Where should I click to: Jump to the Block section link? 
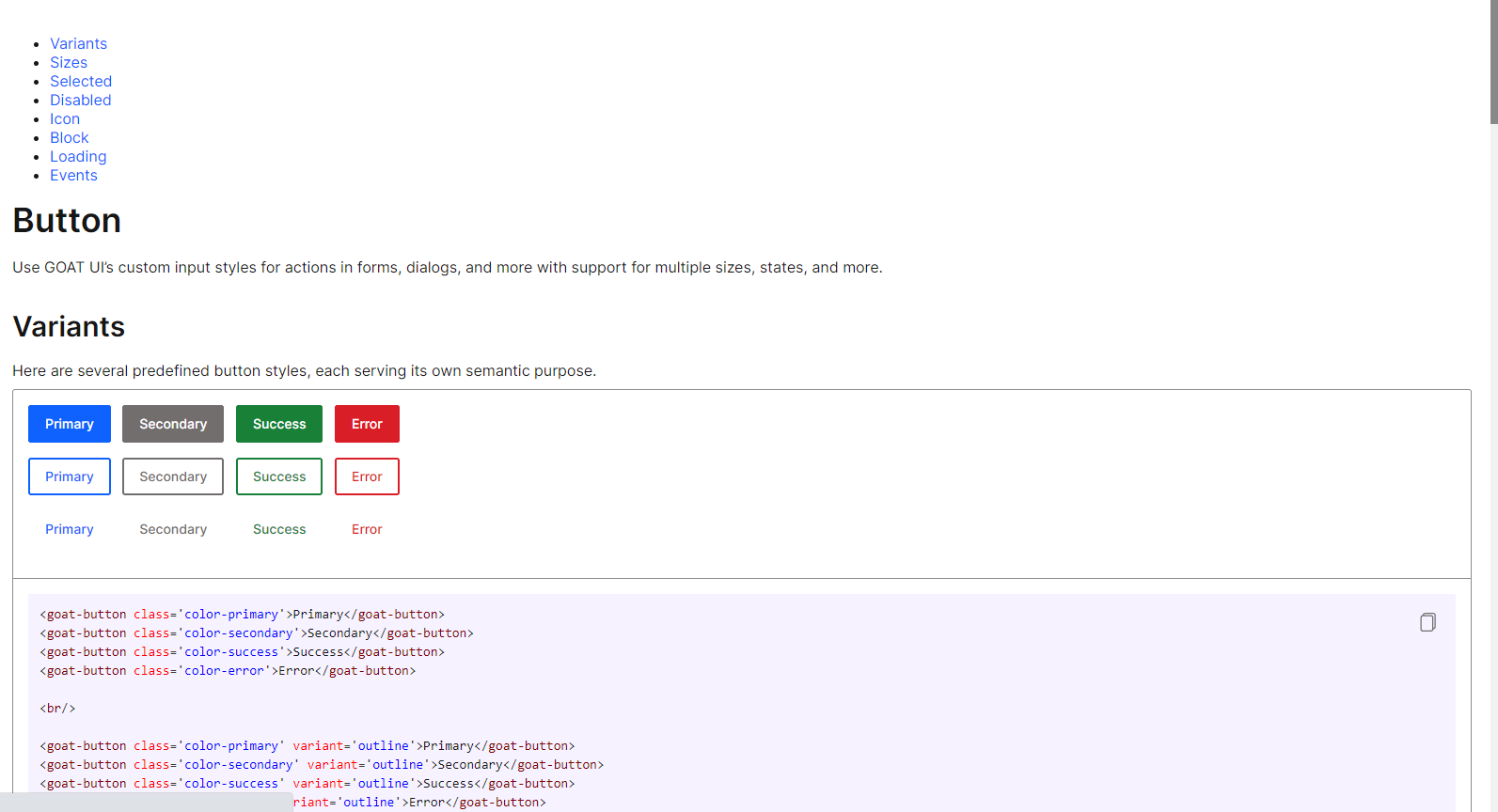pyautogui.click(x=70, y=137)
